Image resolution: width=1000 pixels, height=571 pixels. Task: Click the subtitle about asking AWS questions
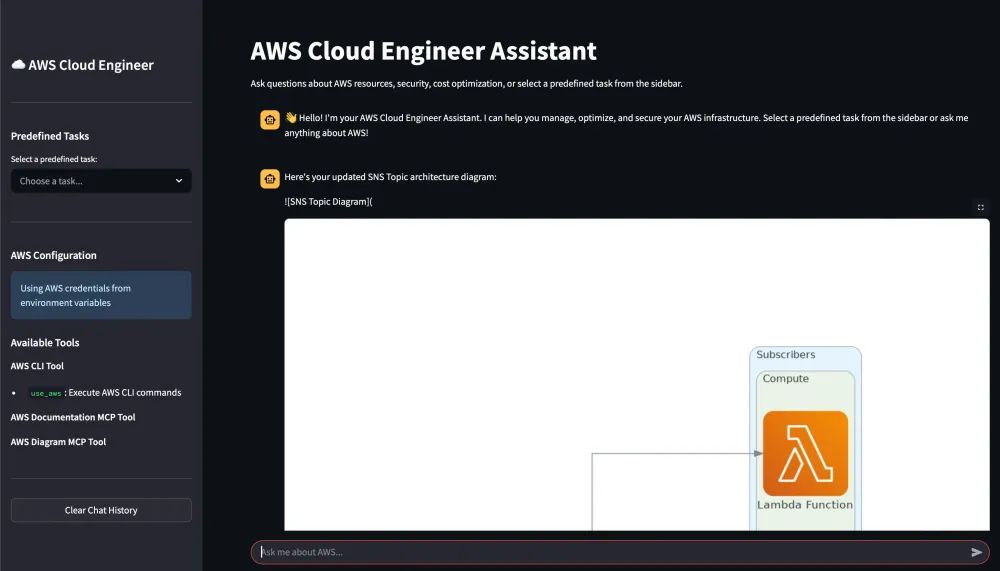tap(466, 84)
